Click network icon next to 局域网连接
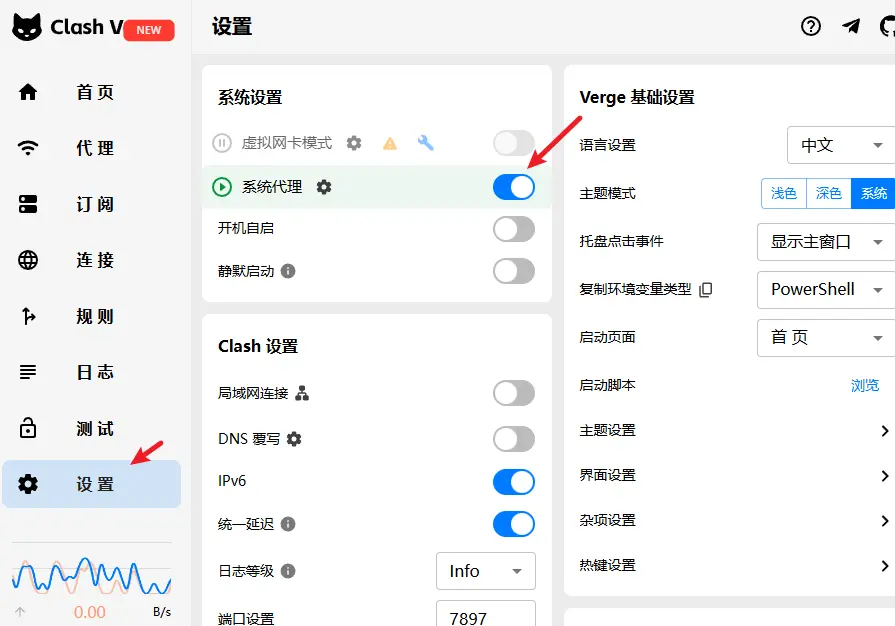Image resolution: width=895 pixels, height=626 pixels. pyautogui.click(x=302, y=393)
